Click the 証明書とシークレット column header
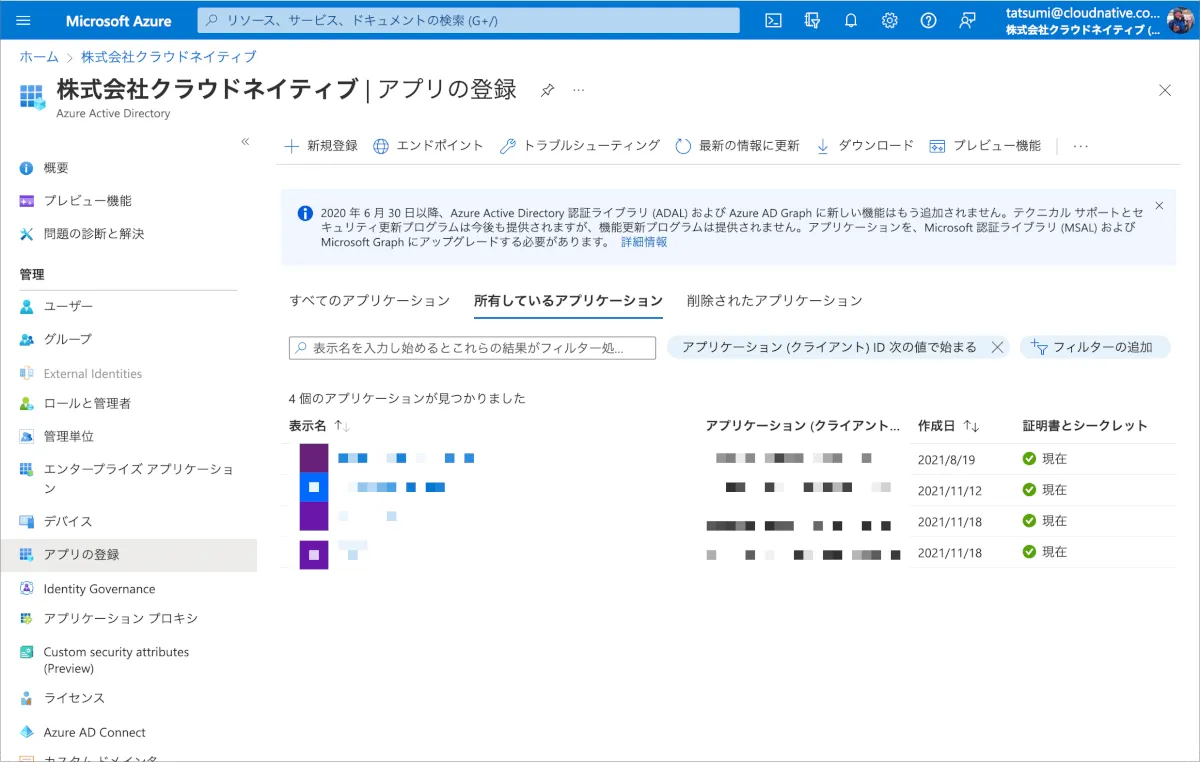Screen dimensions: 1200x762 [1085, 426]
